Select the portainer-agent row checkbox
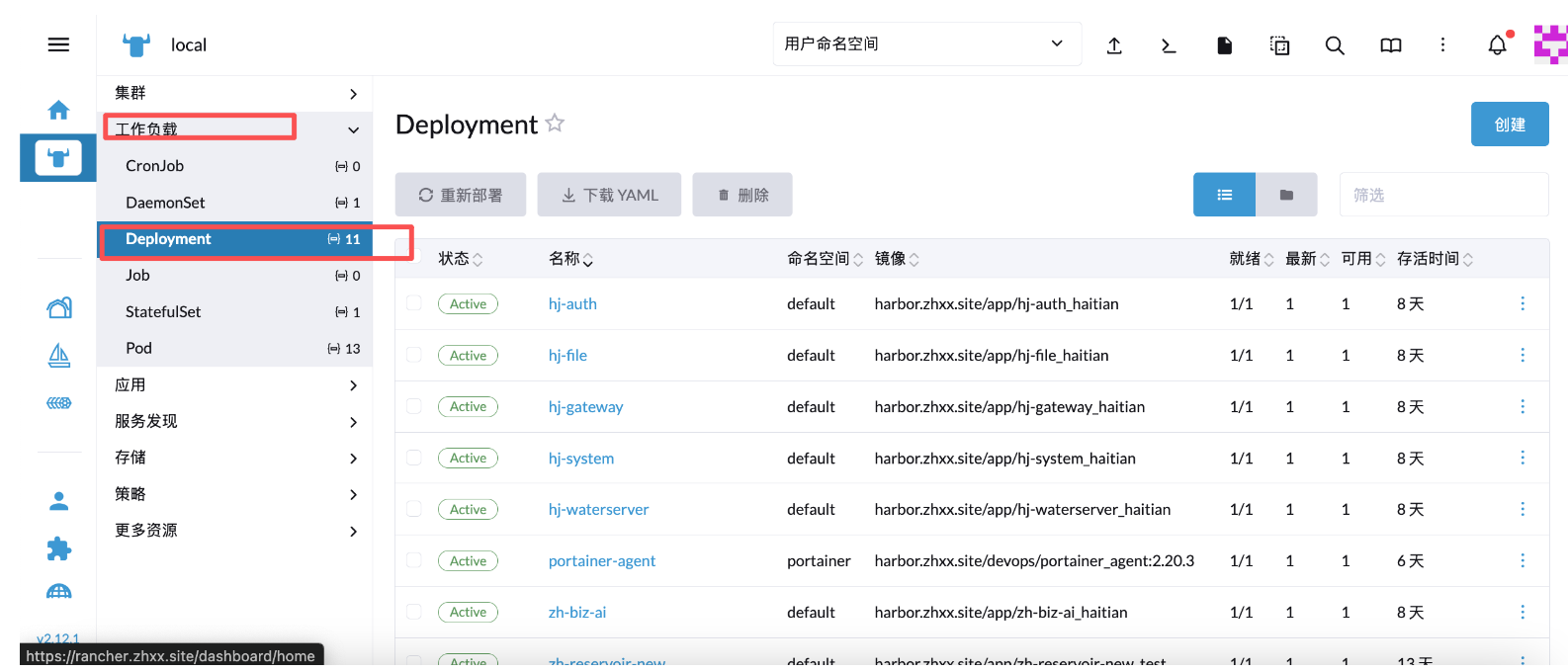The image size is (1568, 672). point(414,560)
